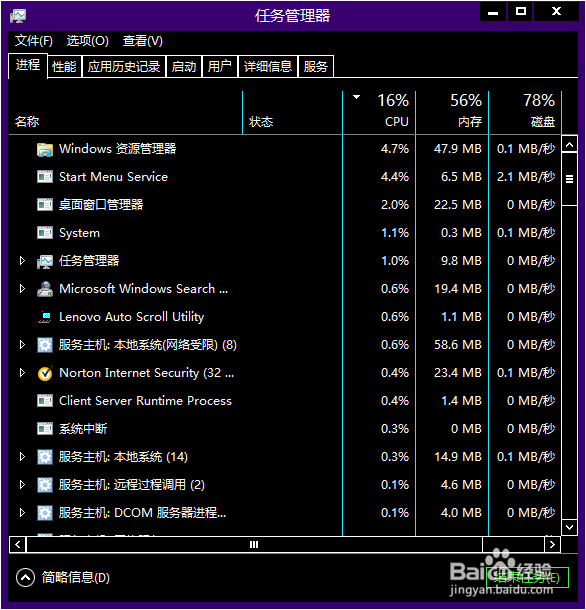
Task: Switch to the 应用历史记录 tab
Action: [124, 67]
